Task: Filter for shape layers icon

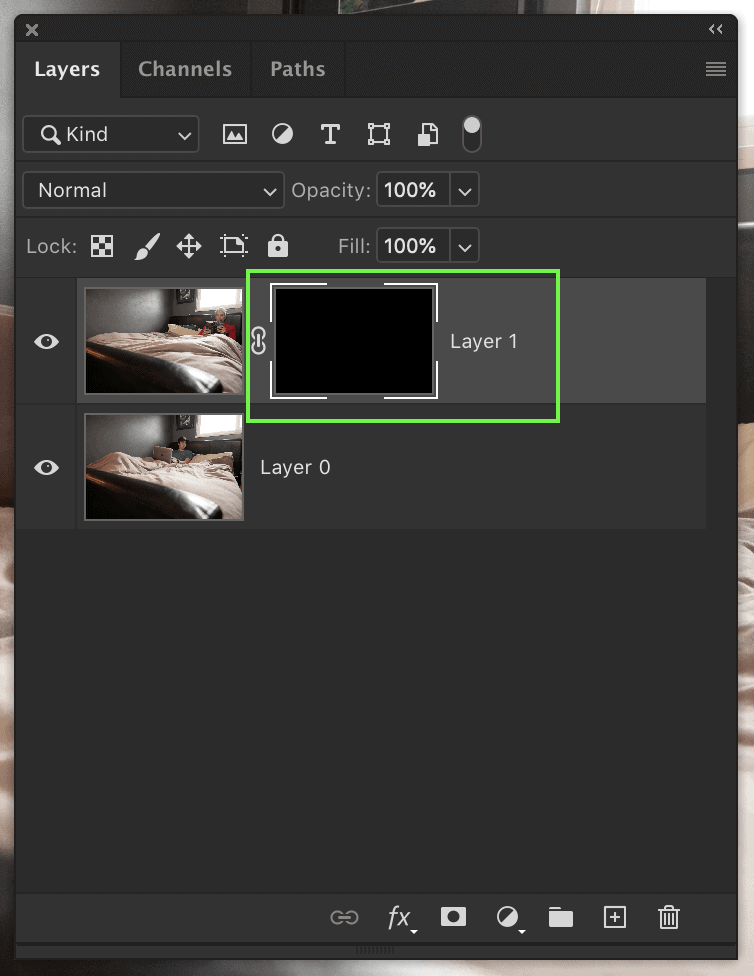Action: 379,134
